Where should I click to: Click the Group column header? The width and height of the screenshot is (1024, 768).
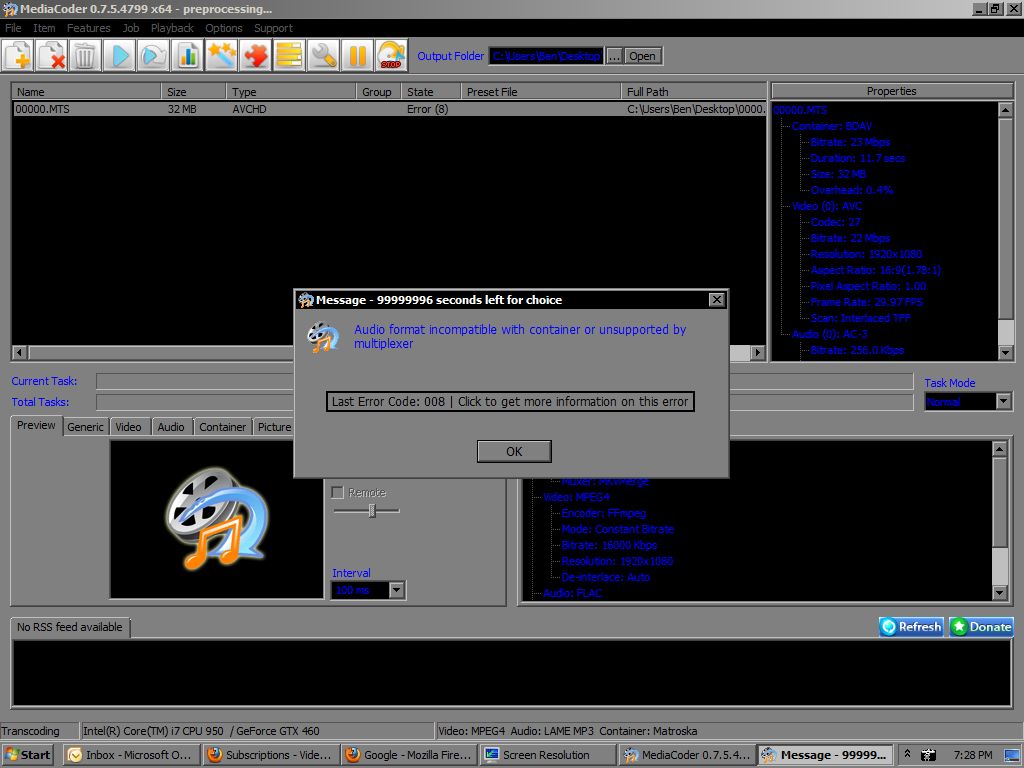[x=378, y=92]
